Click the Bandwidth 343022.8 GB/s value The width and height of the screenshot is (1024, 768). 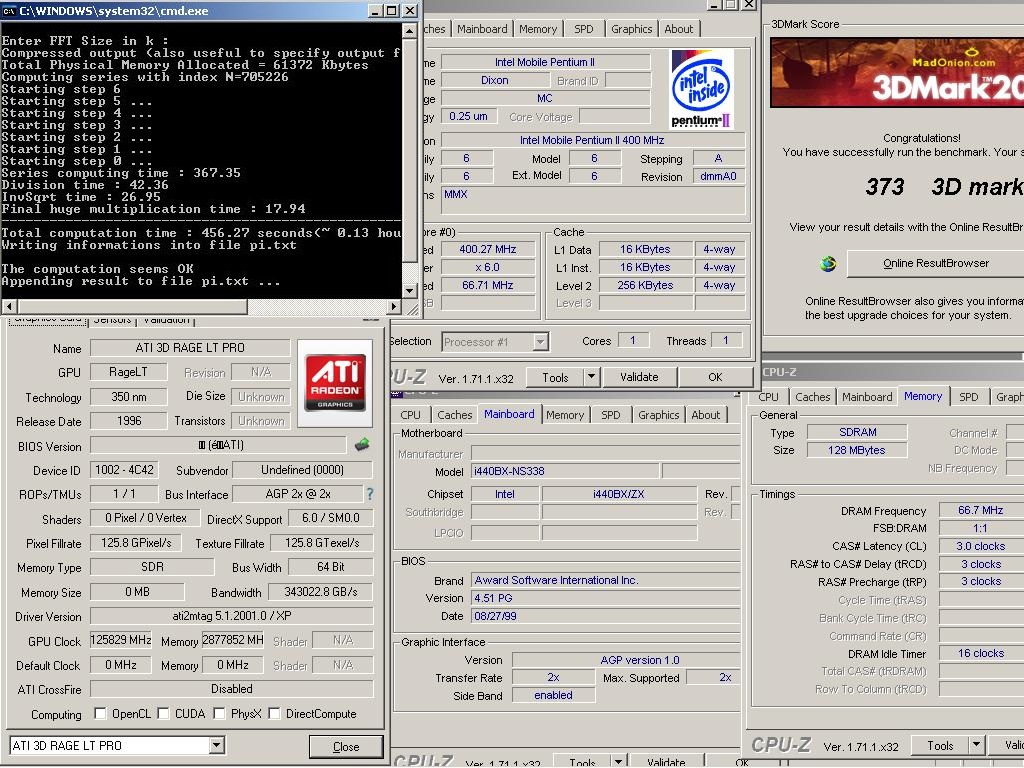(321, 592)
